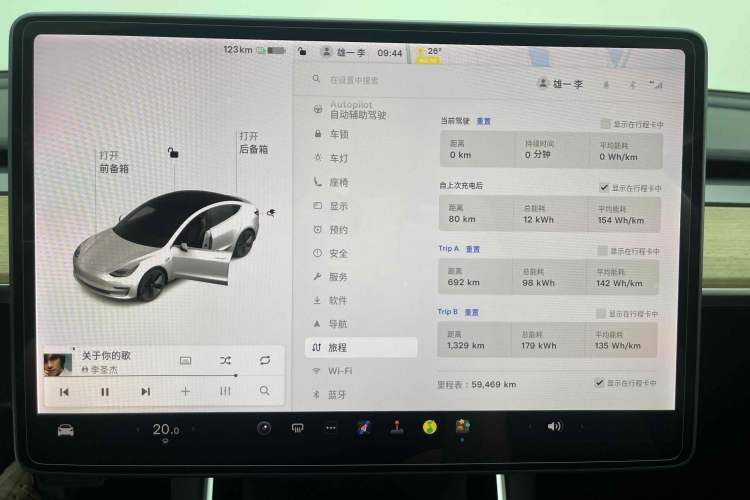Toggle shuffle in the music player
This screenshot has width=750, height=500.
(225, 360)
